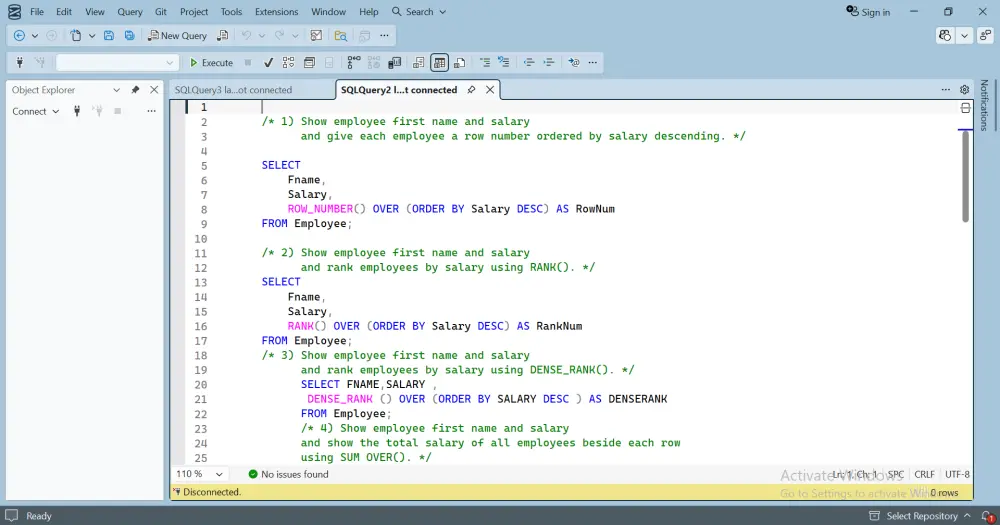Expand the New Item dropdown arrow

92,36
